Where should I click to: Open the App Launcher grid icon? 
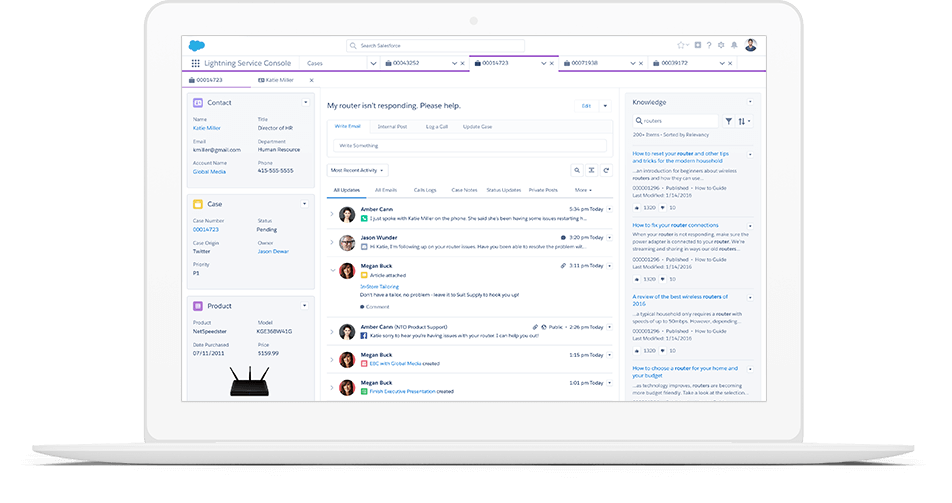196,63
